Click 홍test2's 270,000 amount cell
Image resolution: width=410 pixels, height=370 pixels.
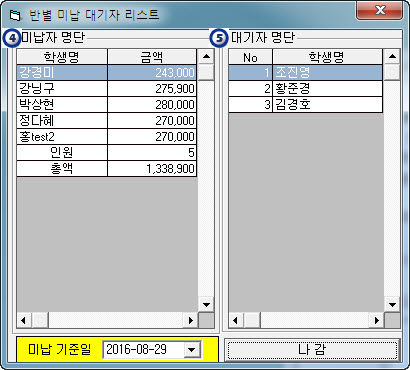(152, 136)
